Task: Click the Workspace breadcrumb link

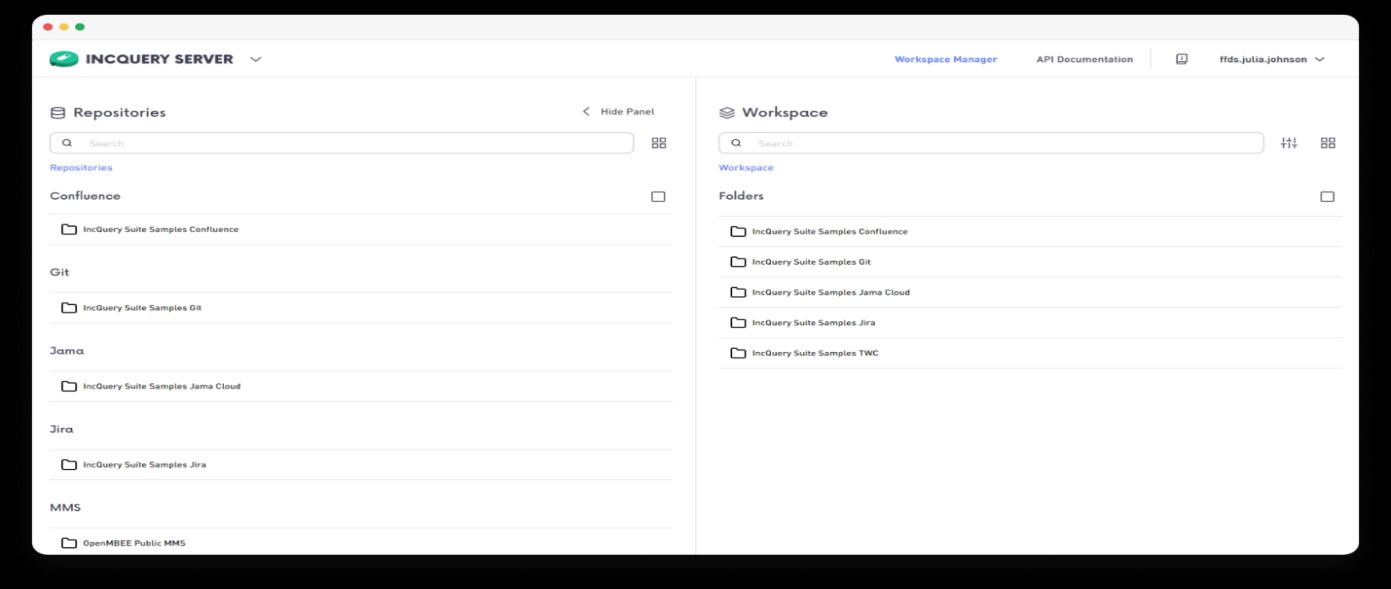Action: pos(746,168)
